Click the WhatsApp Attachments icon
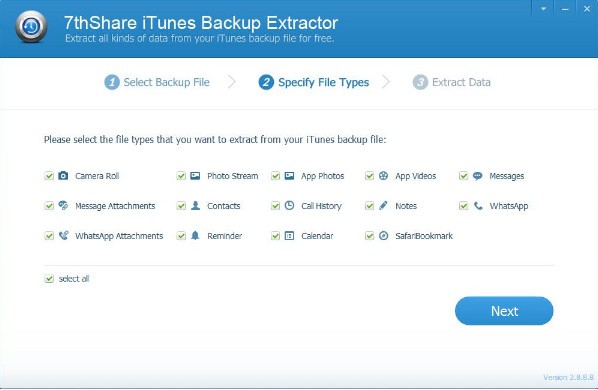The image size is (598, 390). click(x=63, y=236)
